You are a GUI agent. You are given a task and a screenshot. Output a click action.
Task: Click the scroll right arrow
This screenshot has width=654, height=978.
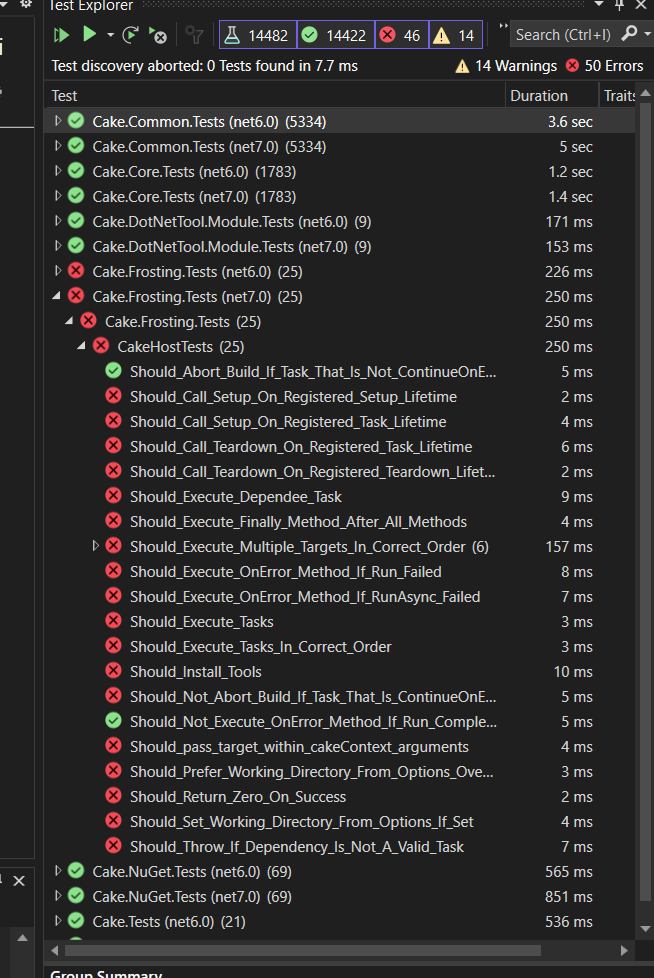tap(624, 950)
